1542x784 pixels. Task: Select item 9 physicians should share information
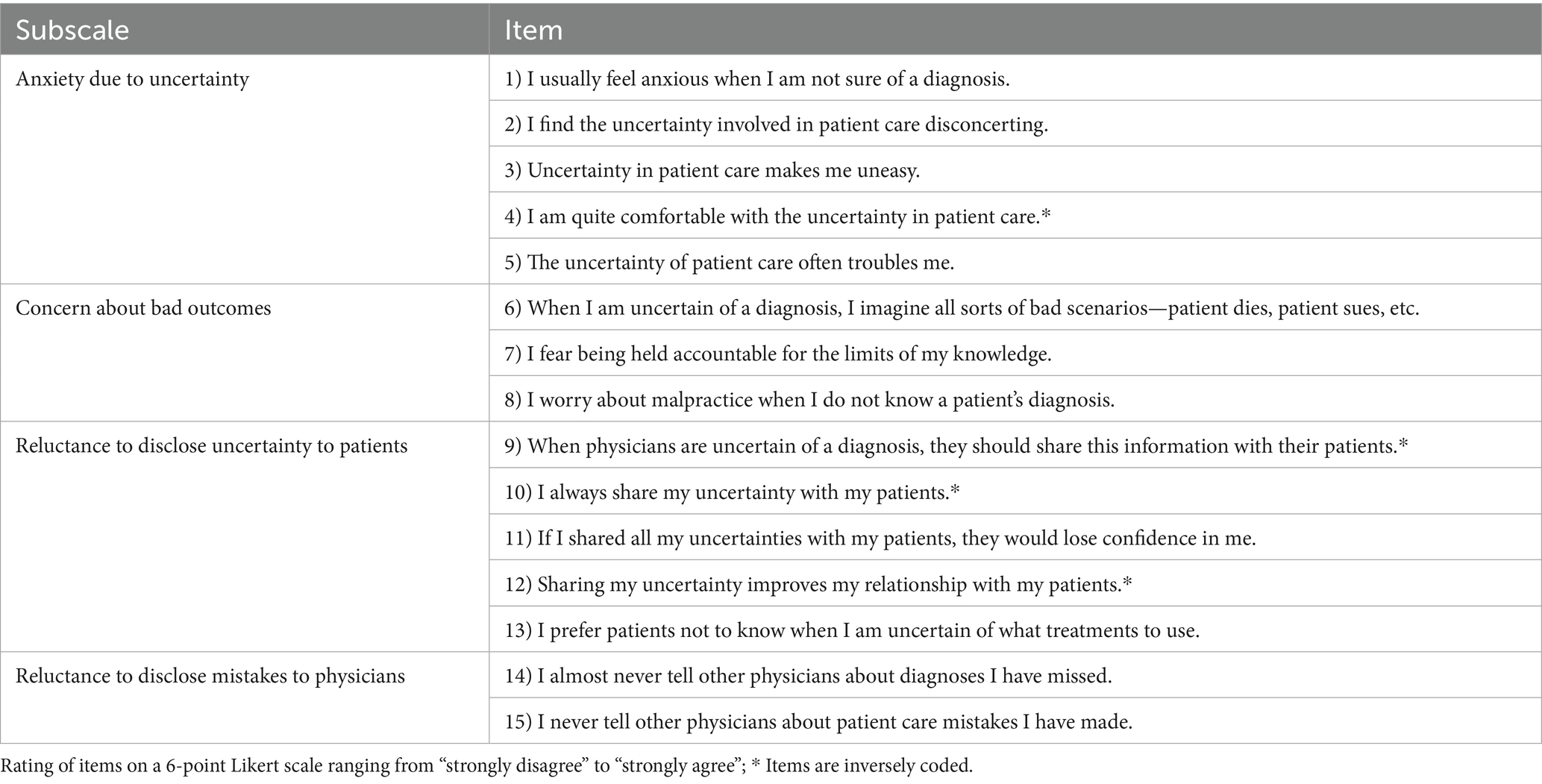956,446
